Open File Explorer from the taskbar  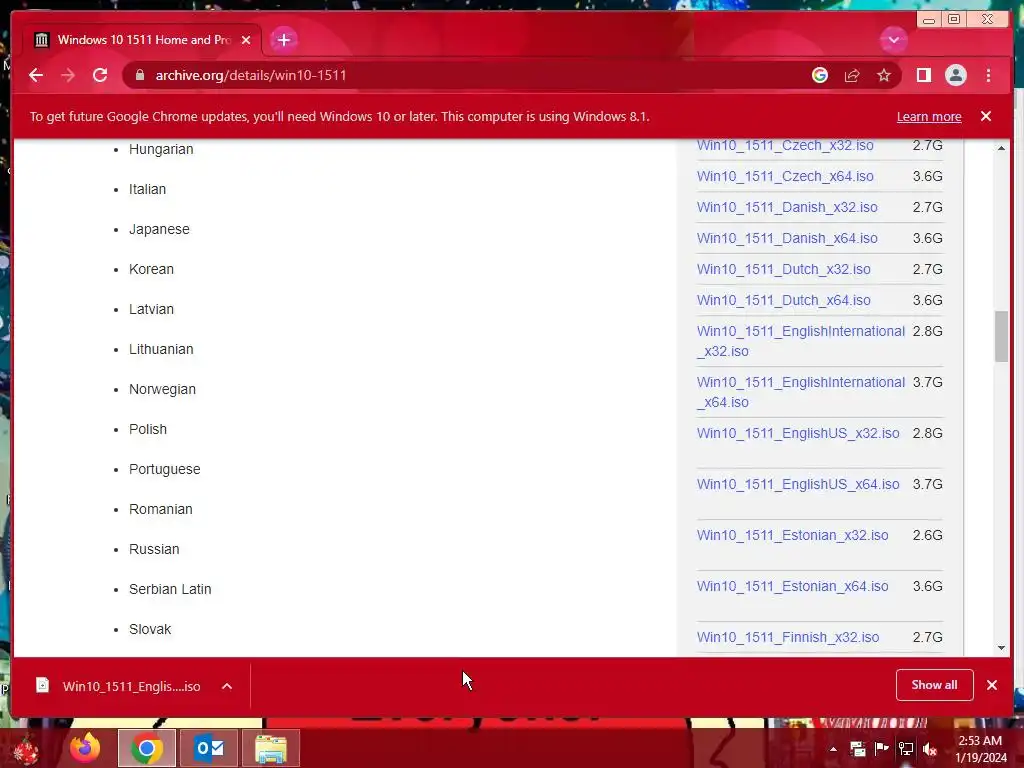[x=270, y=748]
